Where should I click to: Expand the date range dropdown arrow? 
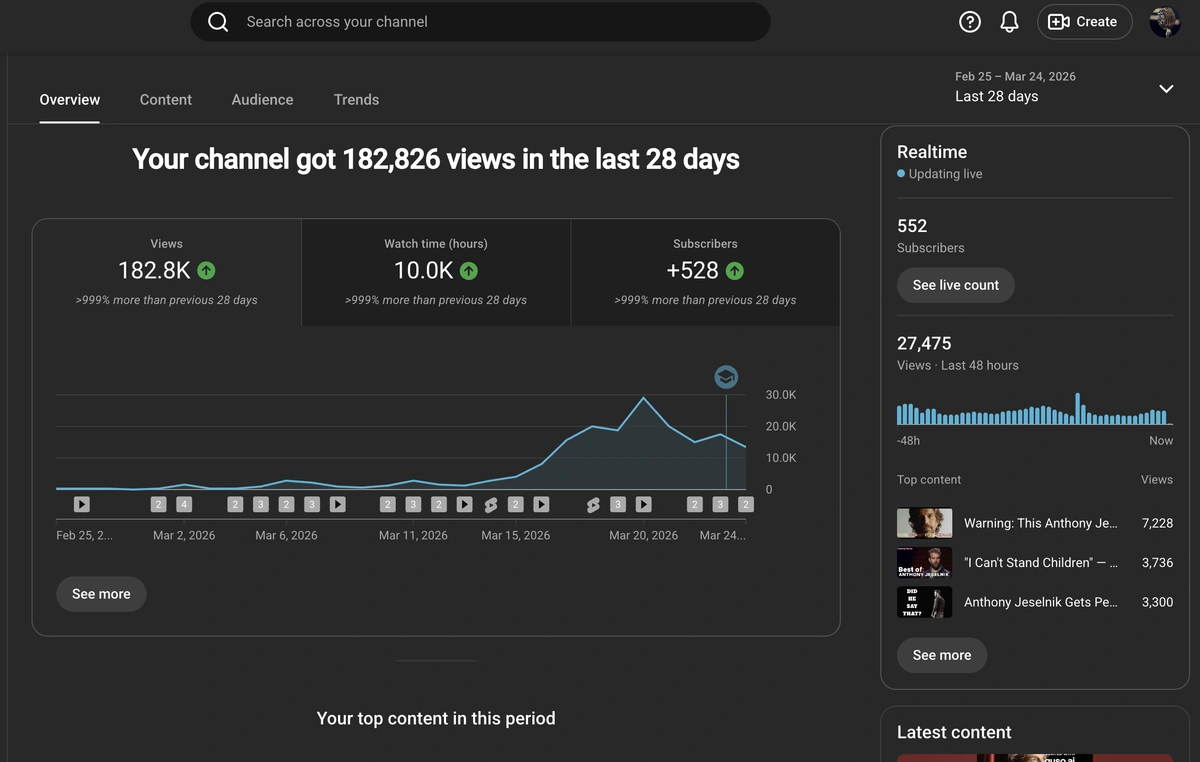1166,88
